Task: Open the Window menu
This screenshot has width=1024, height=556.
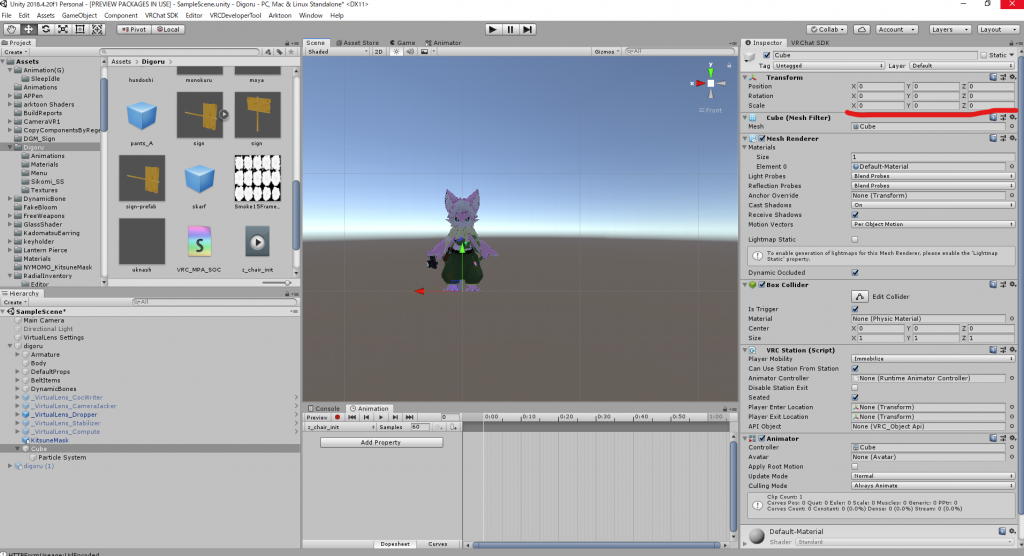Action: pyautogui.click(x=310, y=16)
